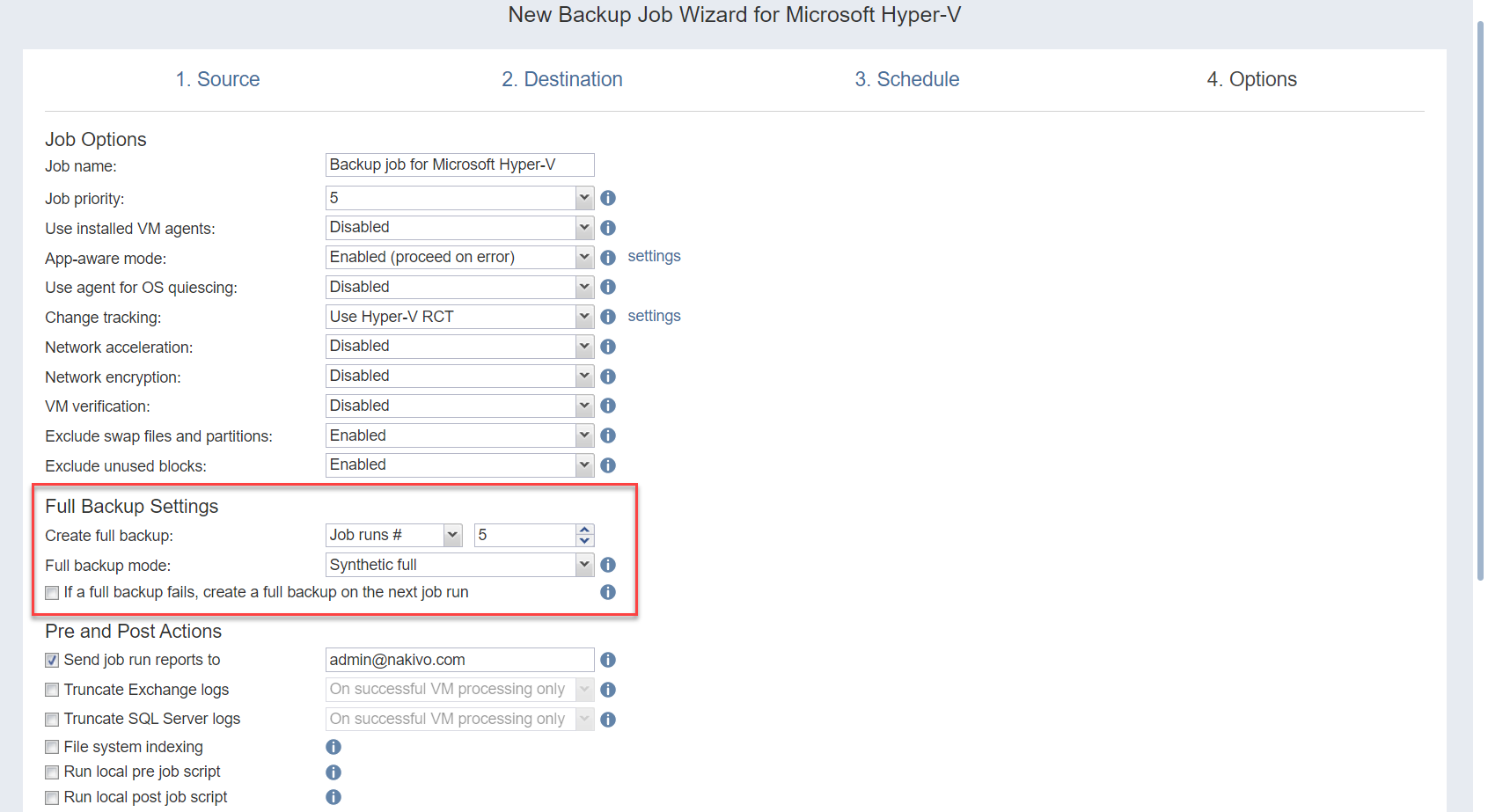Click info icon next to Job priority
The image size is (1488, 812).
pyautogui.click(x=607, y=198)
